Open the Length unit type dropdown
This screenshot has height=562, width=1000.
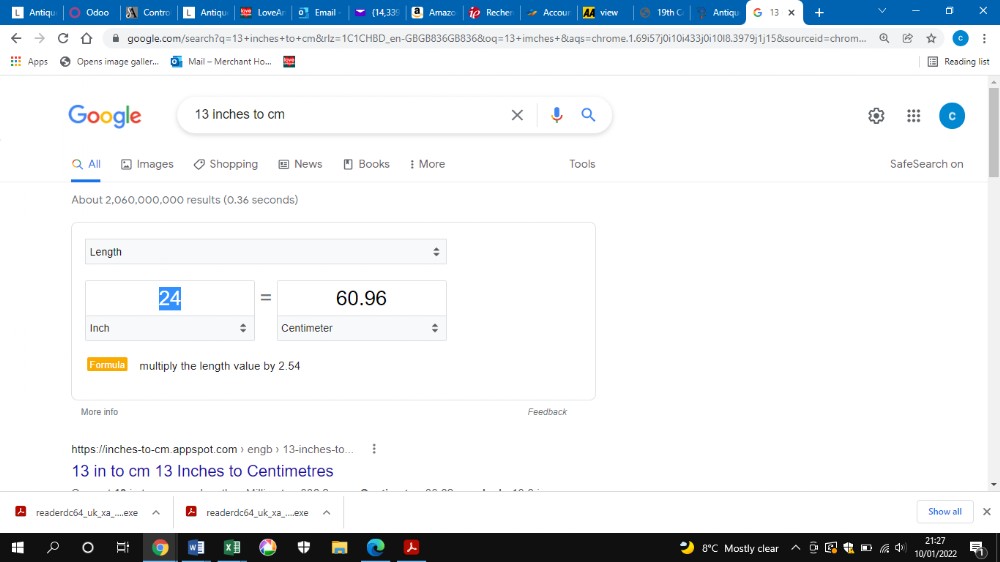click(x=265, y=252)
